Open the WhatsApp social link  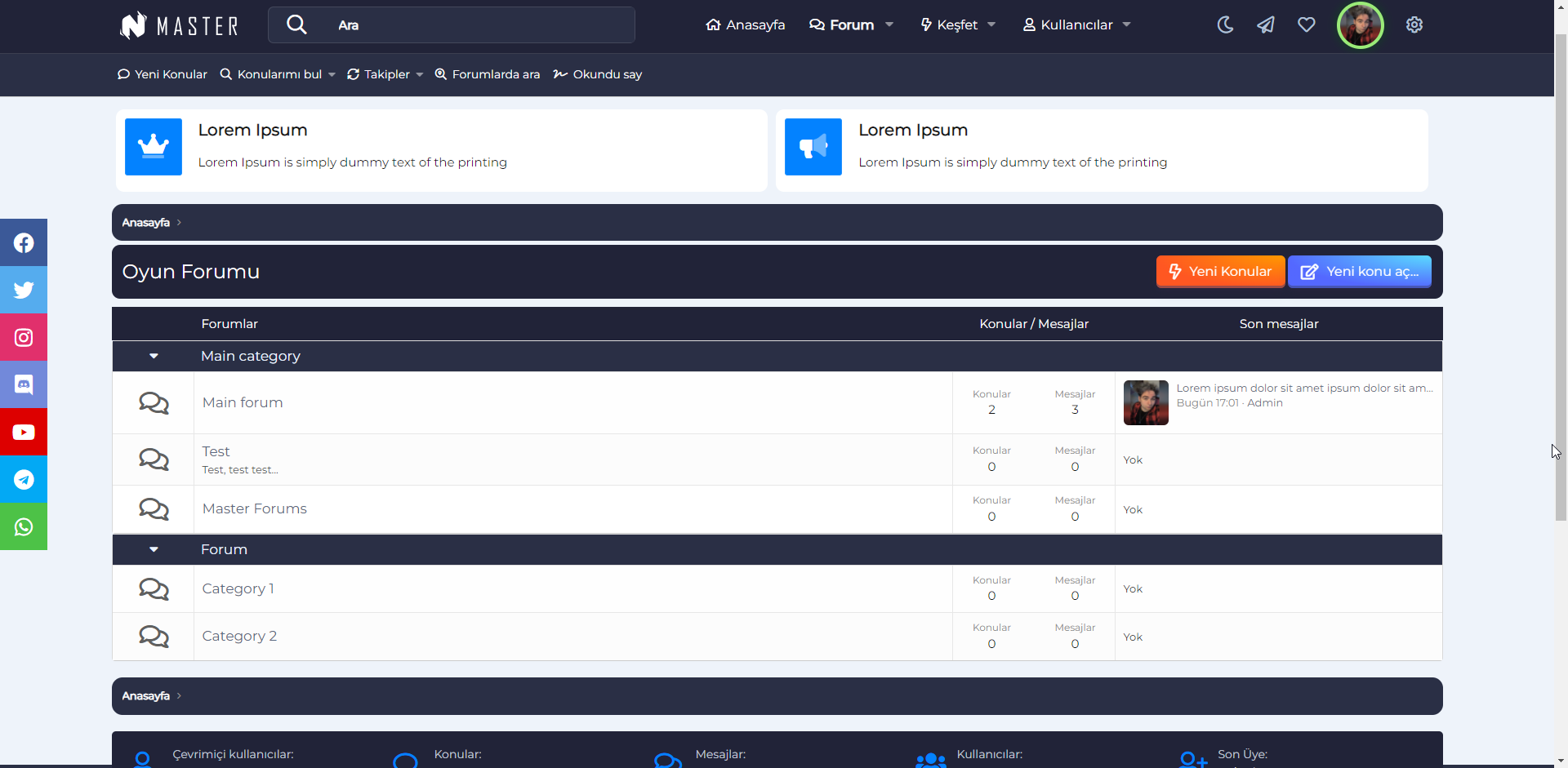click(24, 526)
